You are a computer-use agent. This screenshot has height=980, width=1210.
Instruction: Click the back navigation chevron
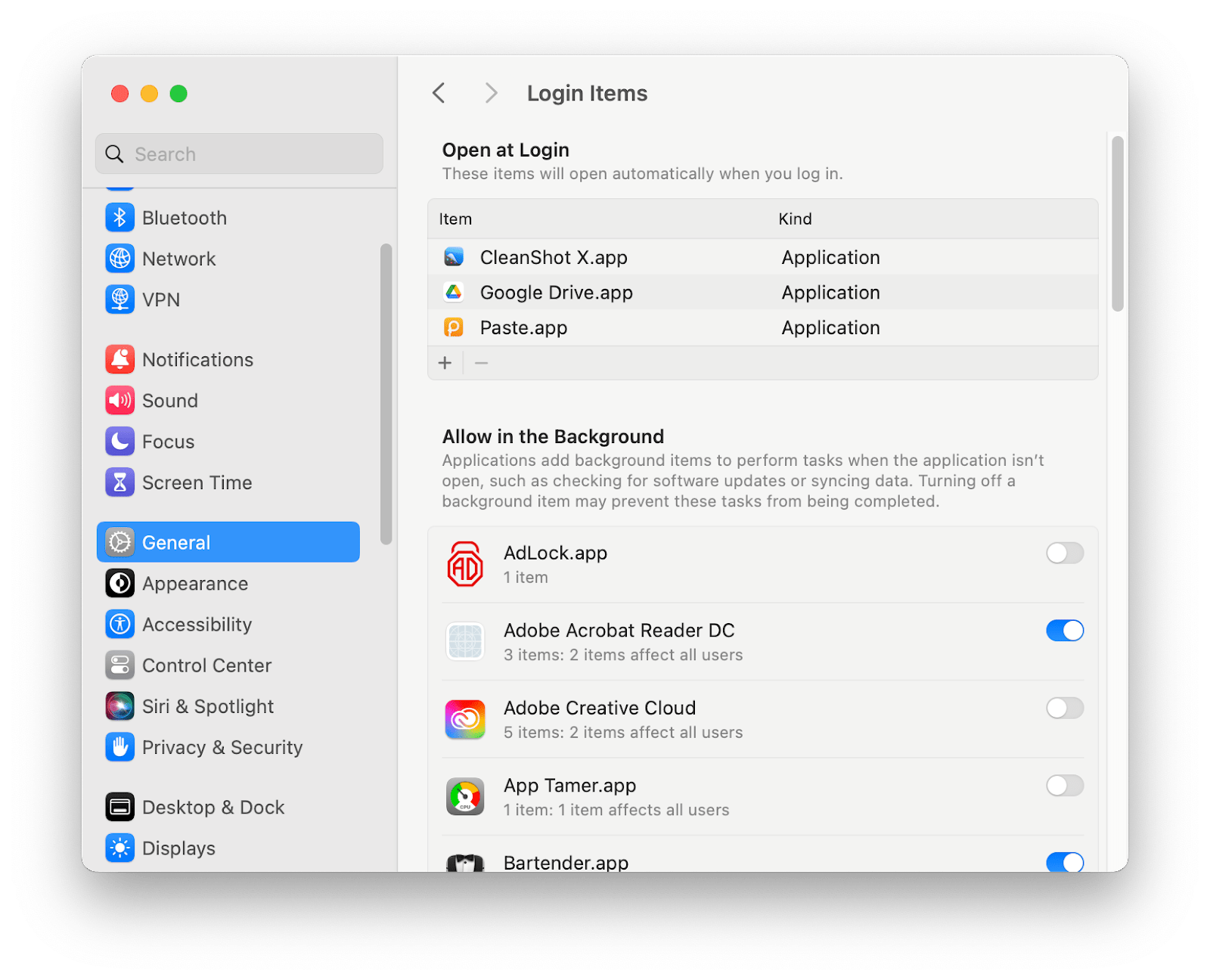point(439,92)
